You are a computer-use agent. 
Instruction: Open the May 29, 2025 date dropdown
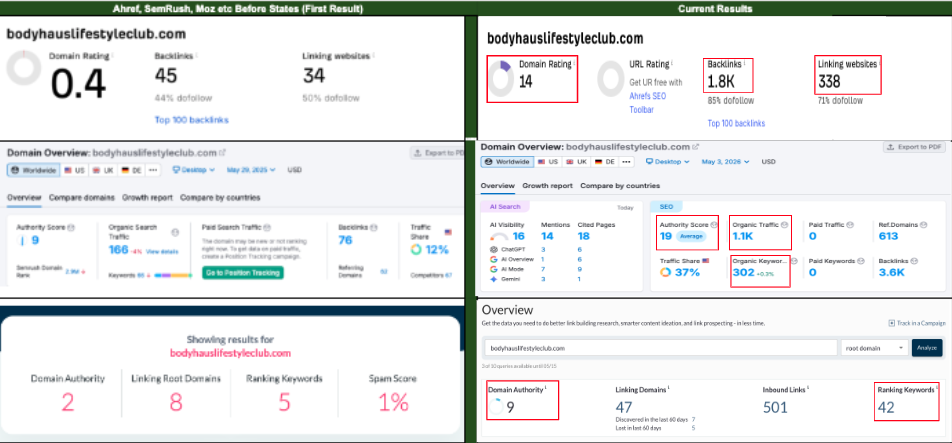tap(251, 171)
